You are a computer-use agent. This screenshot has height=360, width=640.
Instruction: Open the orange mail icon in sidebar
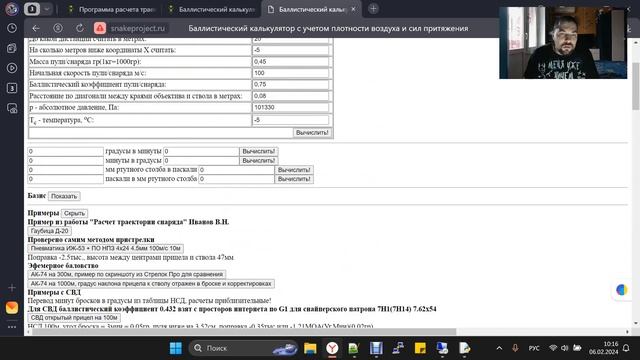[x=12, y=307]
